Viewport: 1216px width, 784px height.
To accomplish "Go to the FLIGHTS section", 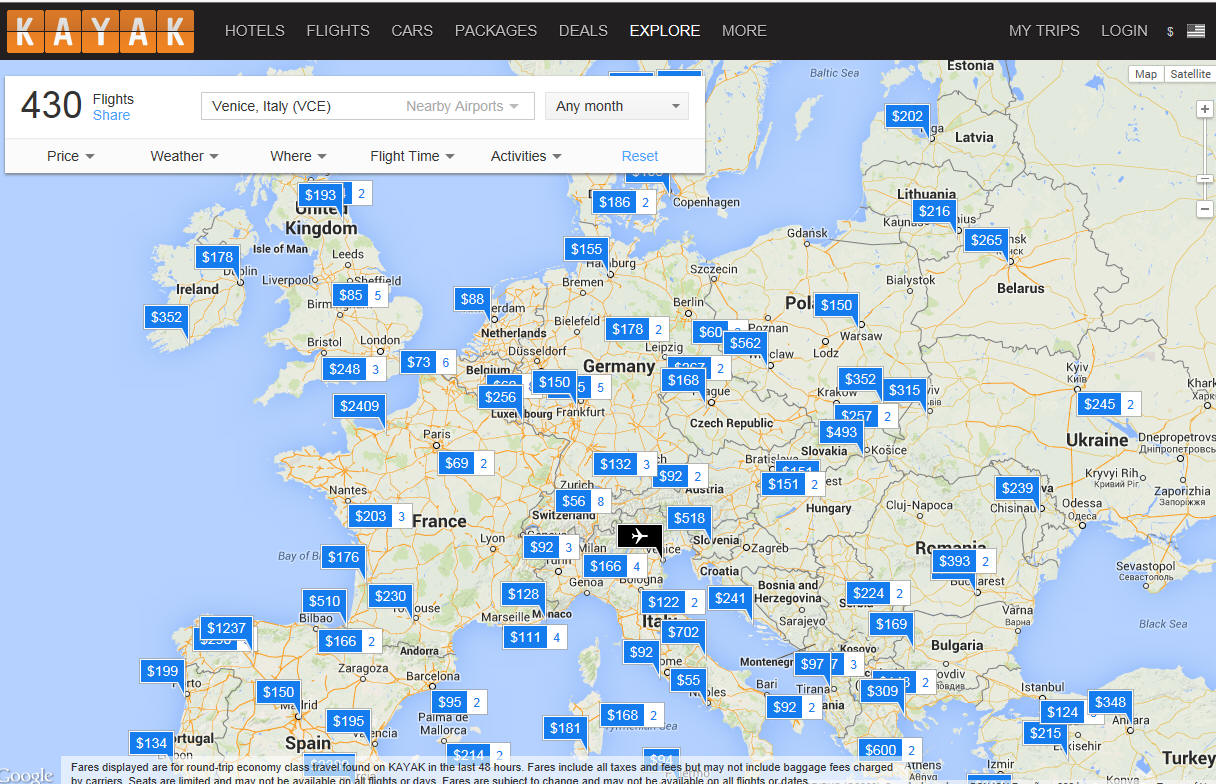I will click(x=338, y=31).
